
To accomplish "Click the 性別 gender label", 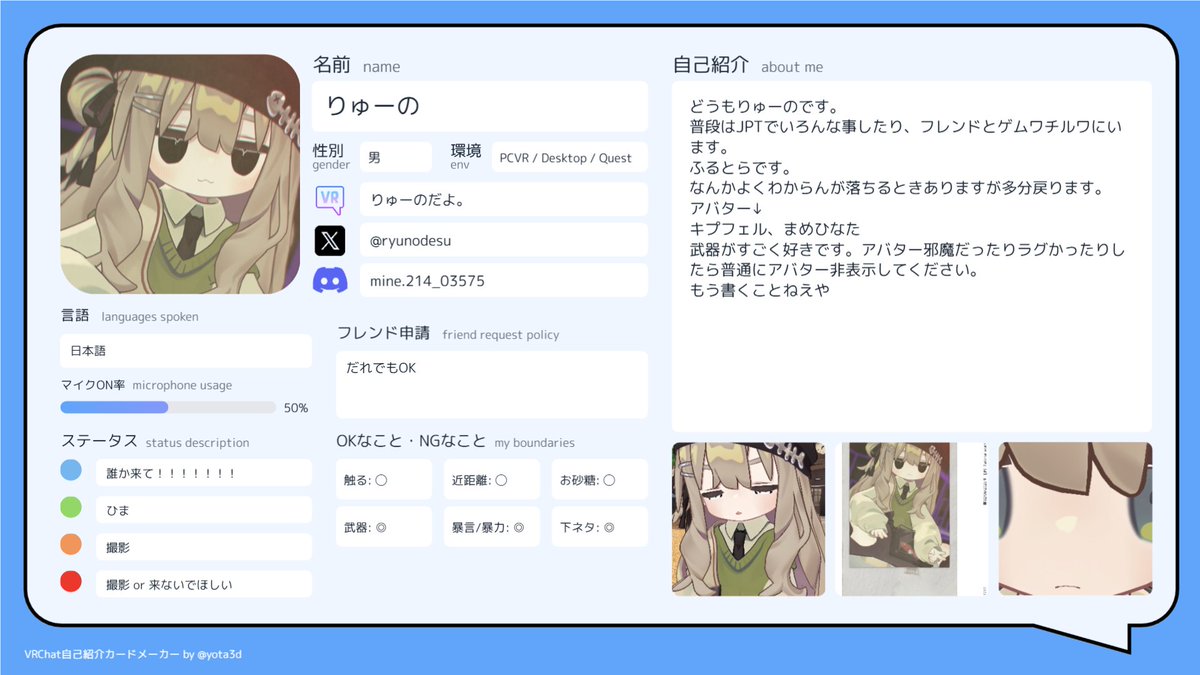I will click(331, 156).
